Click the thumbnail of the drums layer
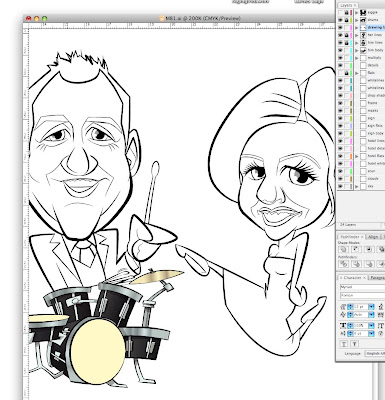 [x=363, y=20]
